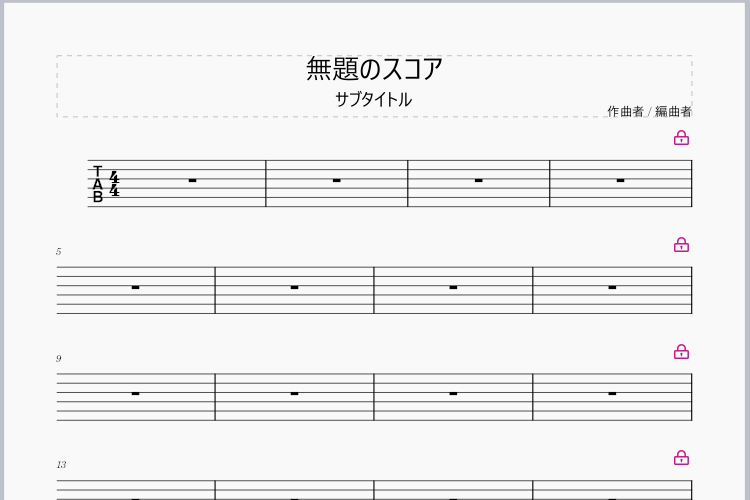
Task: Select the 4/4 time signature
Action: coord(114,184)
